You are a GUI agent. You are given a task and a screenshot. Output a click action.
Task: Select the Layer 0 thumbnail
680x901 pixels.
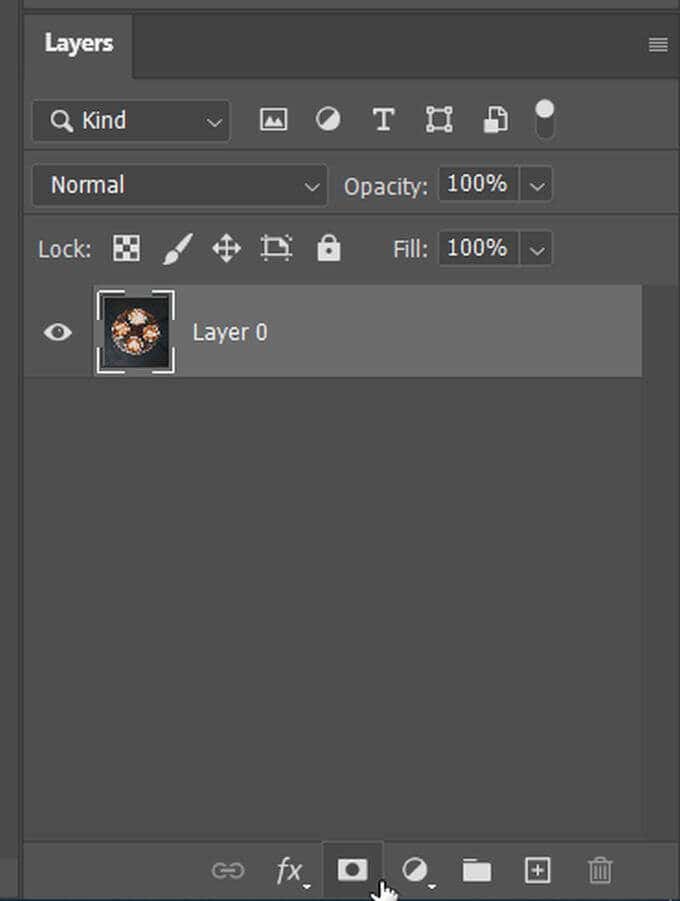[136, 332]
